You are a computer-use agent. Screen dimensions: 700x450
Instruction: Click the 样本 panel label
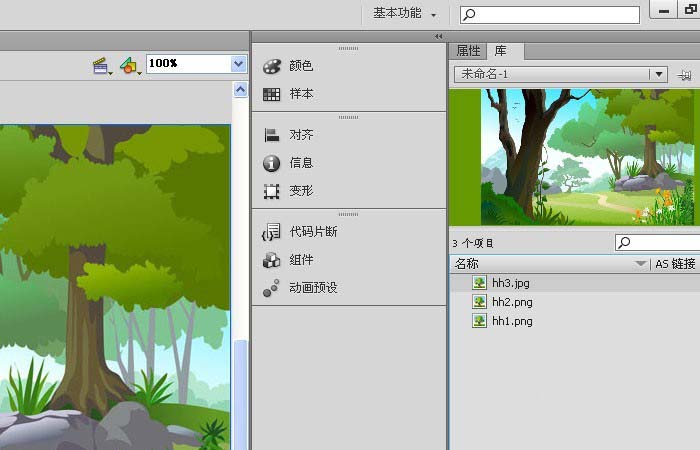click(301, 94)
